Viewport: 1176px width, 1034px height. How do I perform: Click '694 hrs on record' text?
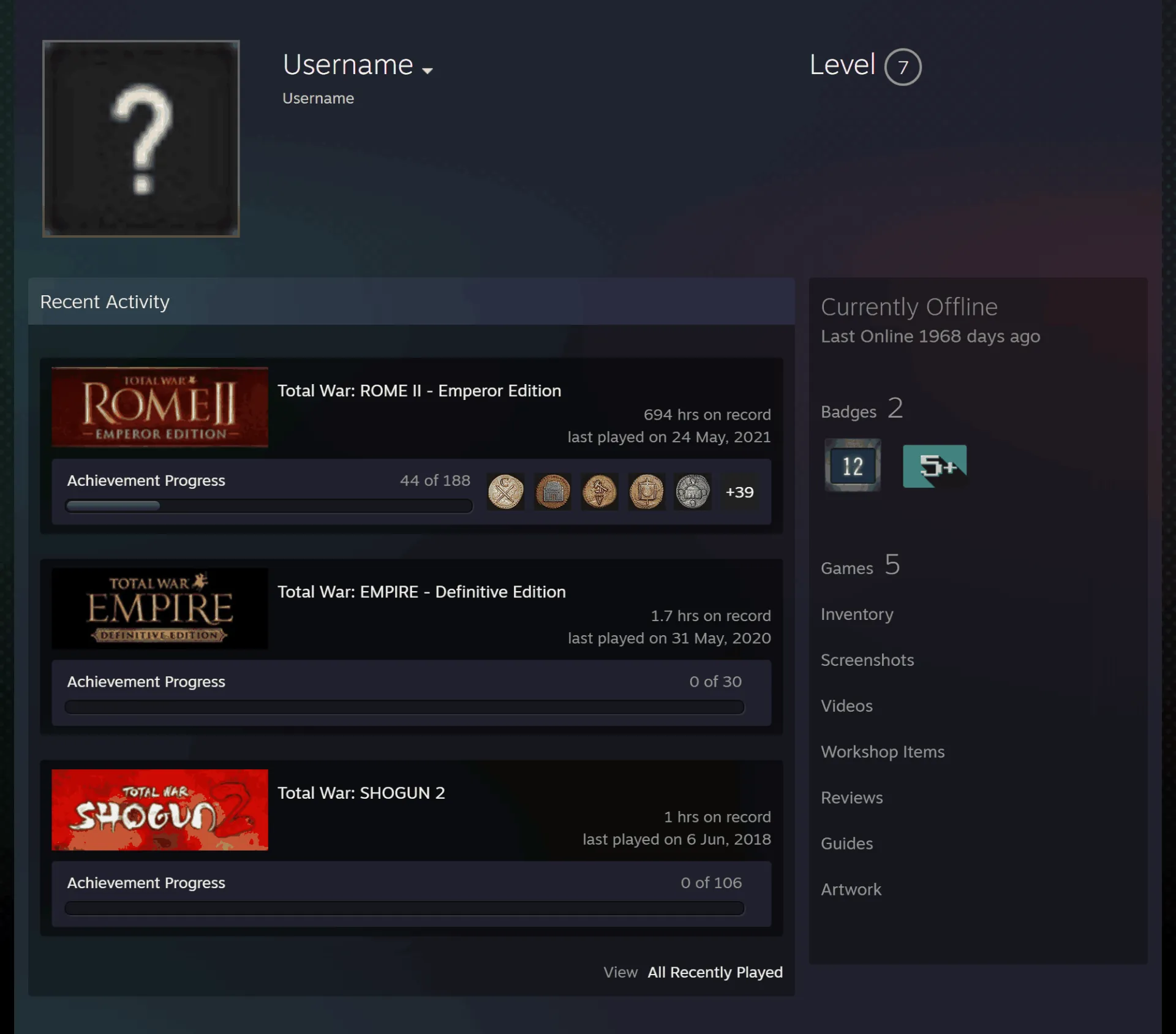pyautogui.click(x=707, y=415)
